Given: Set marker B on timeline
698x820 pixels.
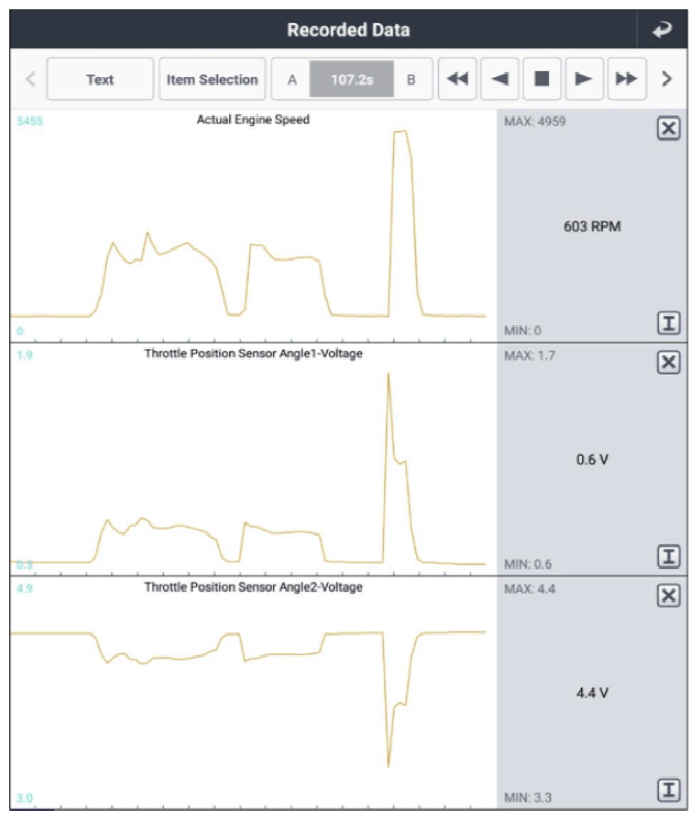Looking at the screenshot, I should click(x=411, y=80).
